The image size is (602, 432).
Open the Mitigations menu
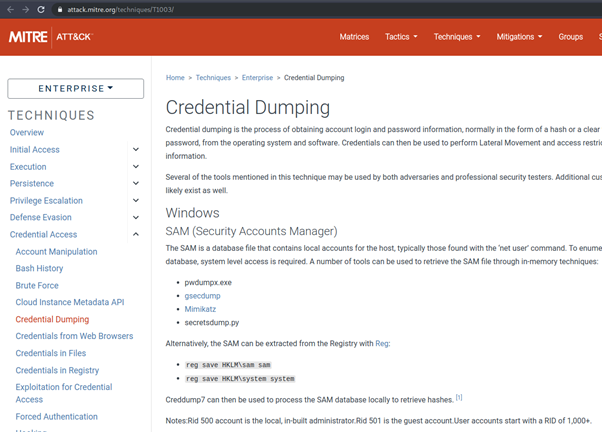click(x=519, y=37)
